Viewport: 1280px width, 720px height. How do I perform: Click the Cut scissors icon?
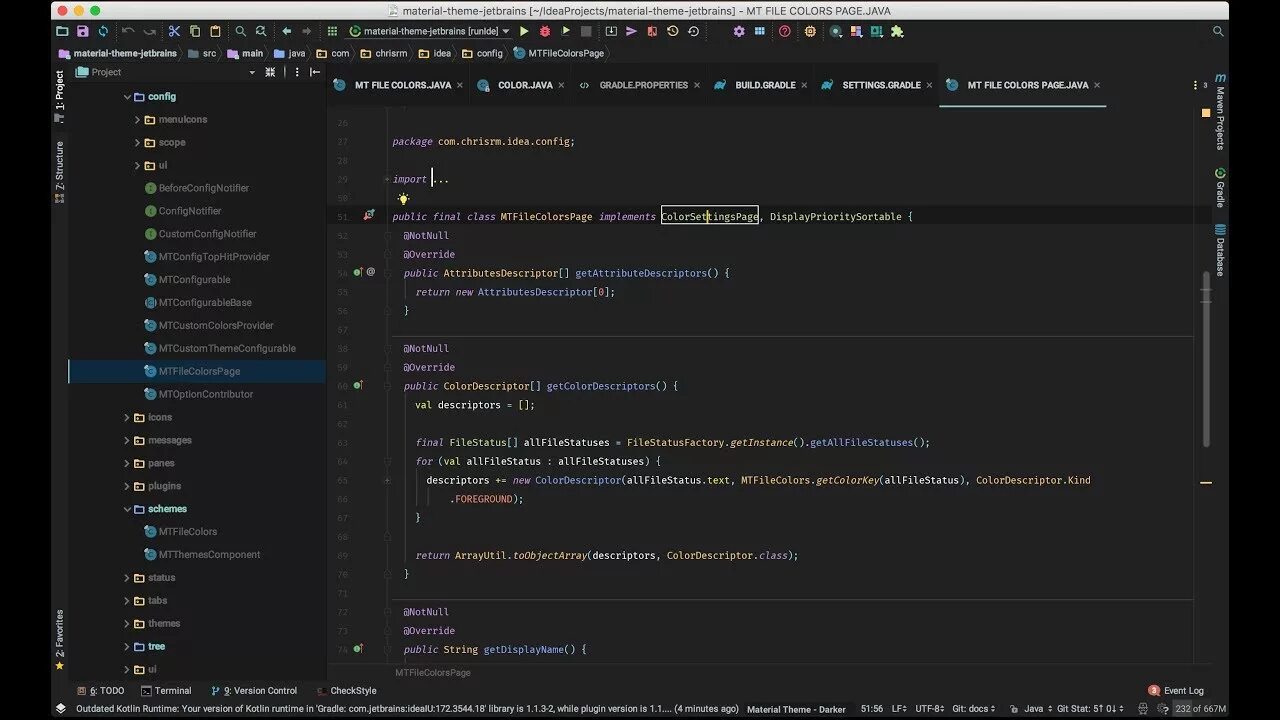(x=174, y=31)
